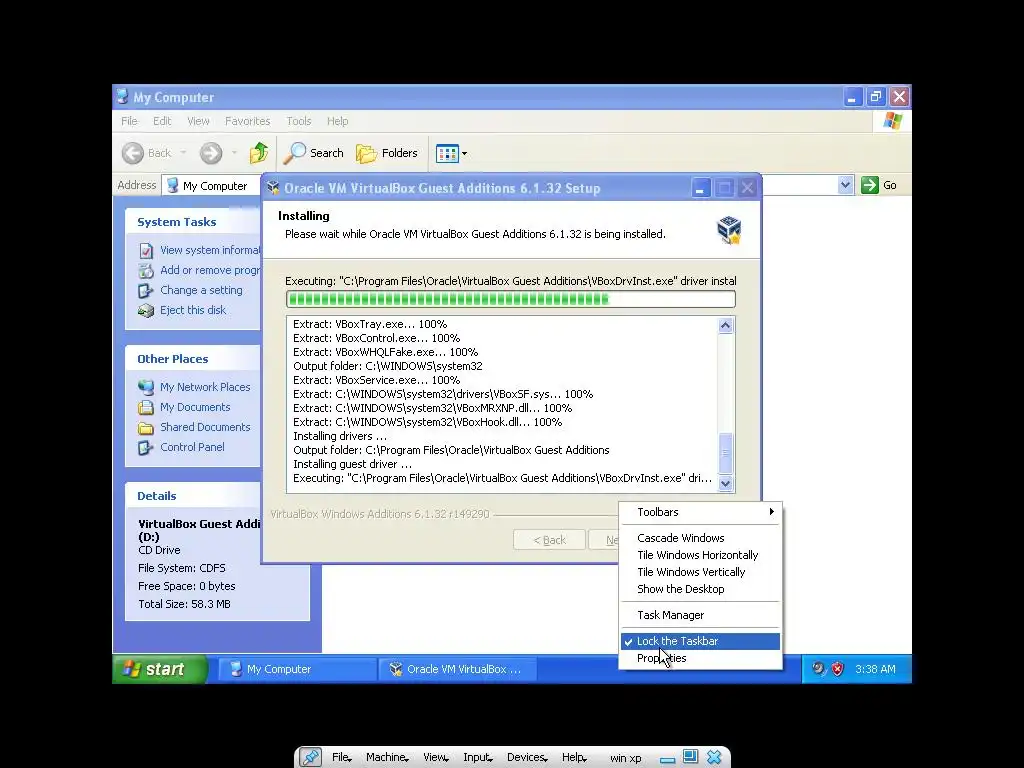This screenshot has width=1024, height=768.
Task: Click the installer progress bar
Action: [511, 299]
